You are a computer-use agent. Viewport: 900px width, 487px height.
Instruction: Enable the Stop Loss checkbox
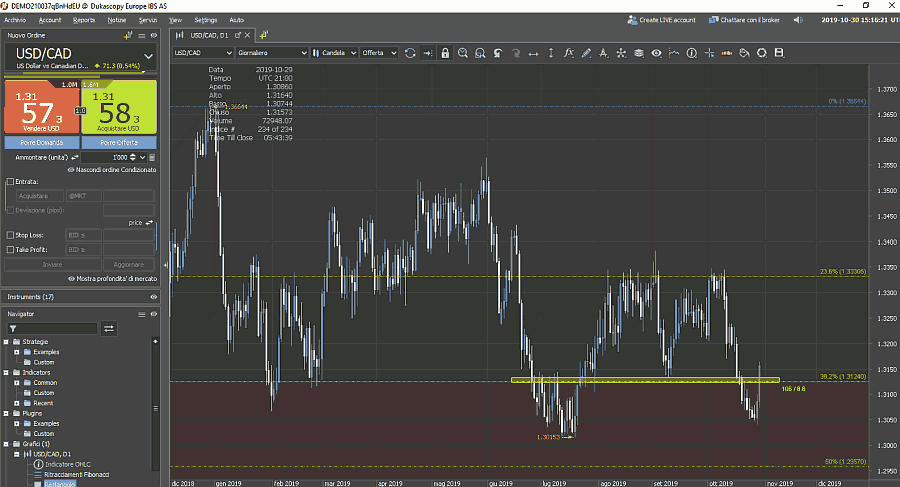pos(11,235)
